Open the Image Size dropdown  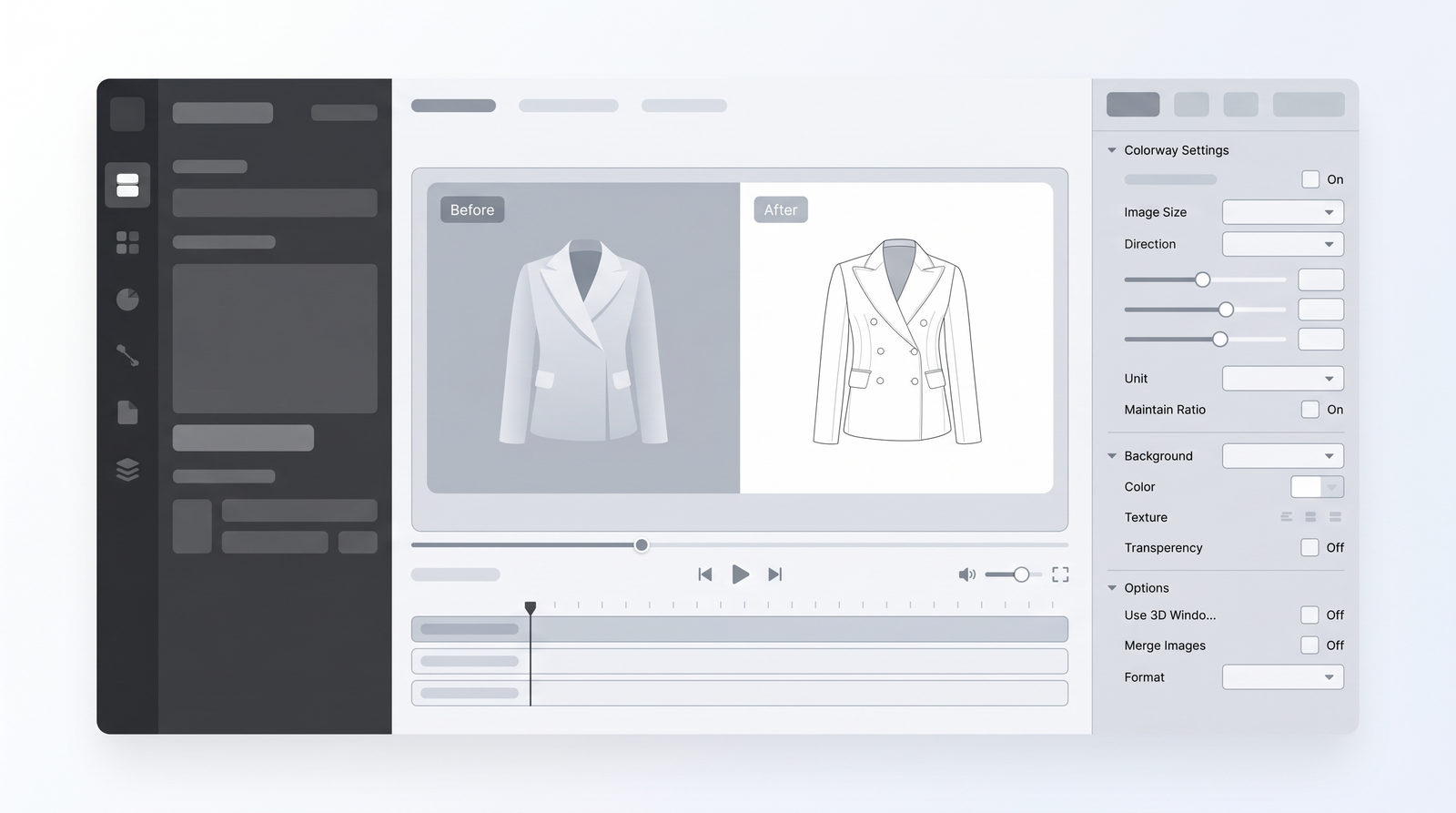(1283, 212)
